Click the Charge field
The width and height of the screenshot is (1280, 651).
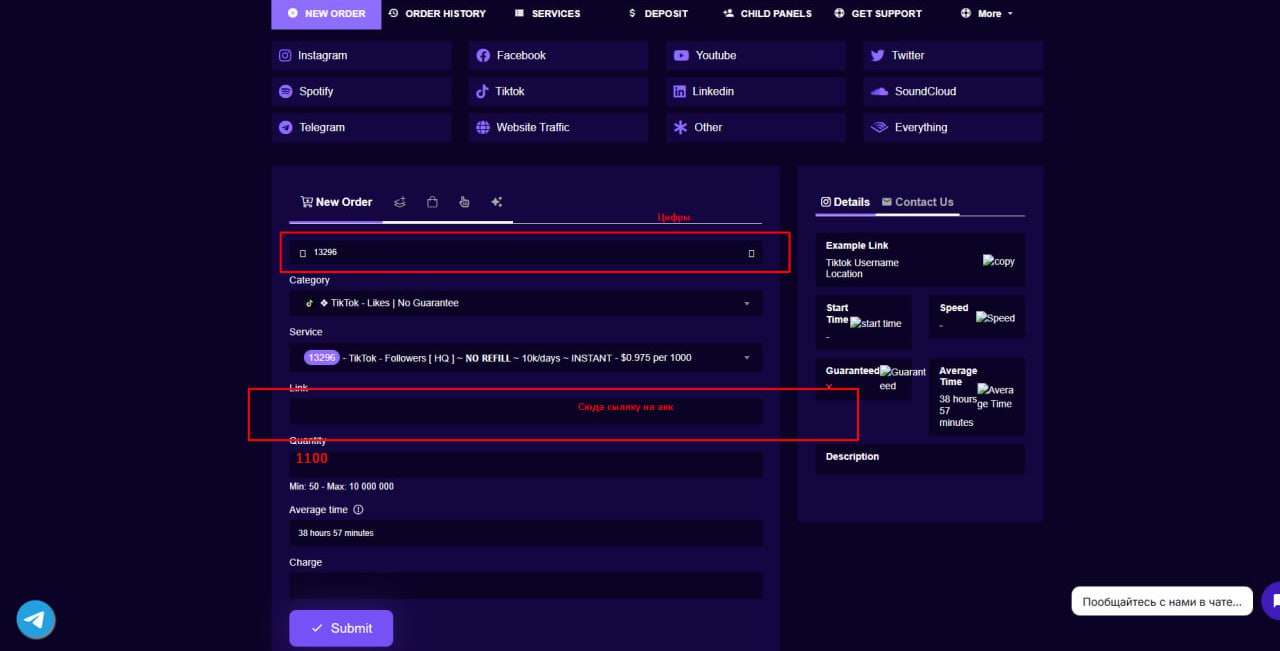(526, 585)
